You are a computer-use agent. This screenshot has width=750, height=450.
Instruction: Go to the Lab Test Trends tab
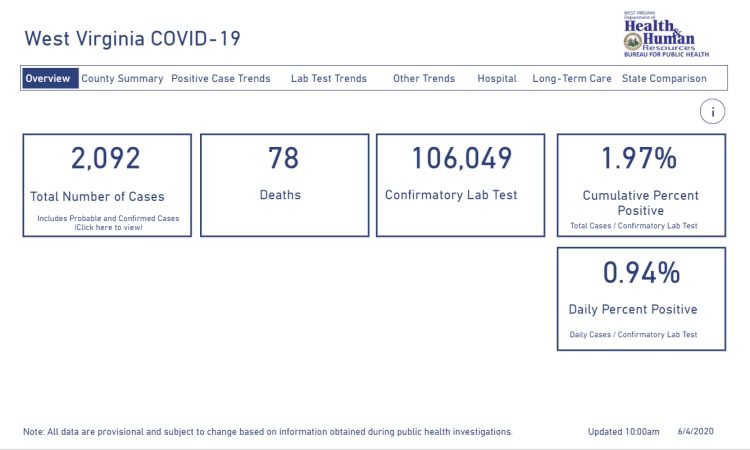coord(328,78)
